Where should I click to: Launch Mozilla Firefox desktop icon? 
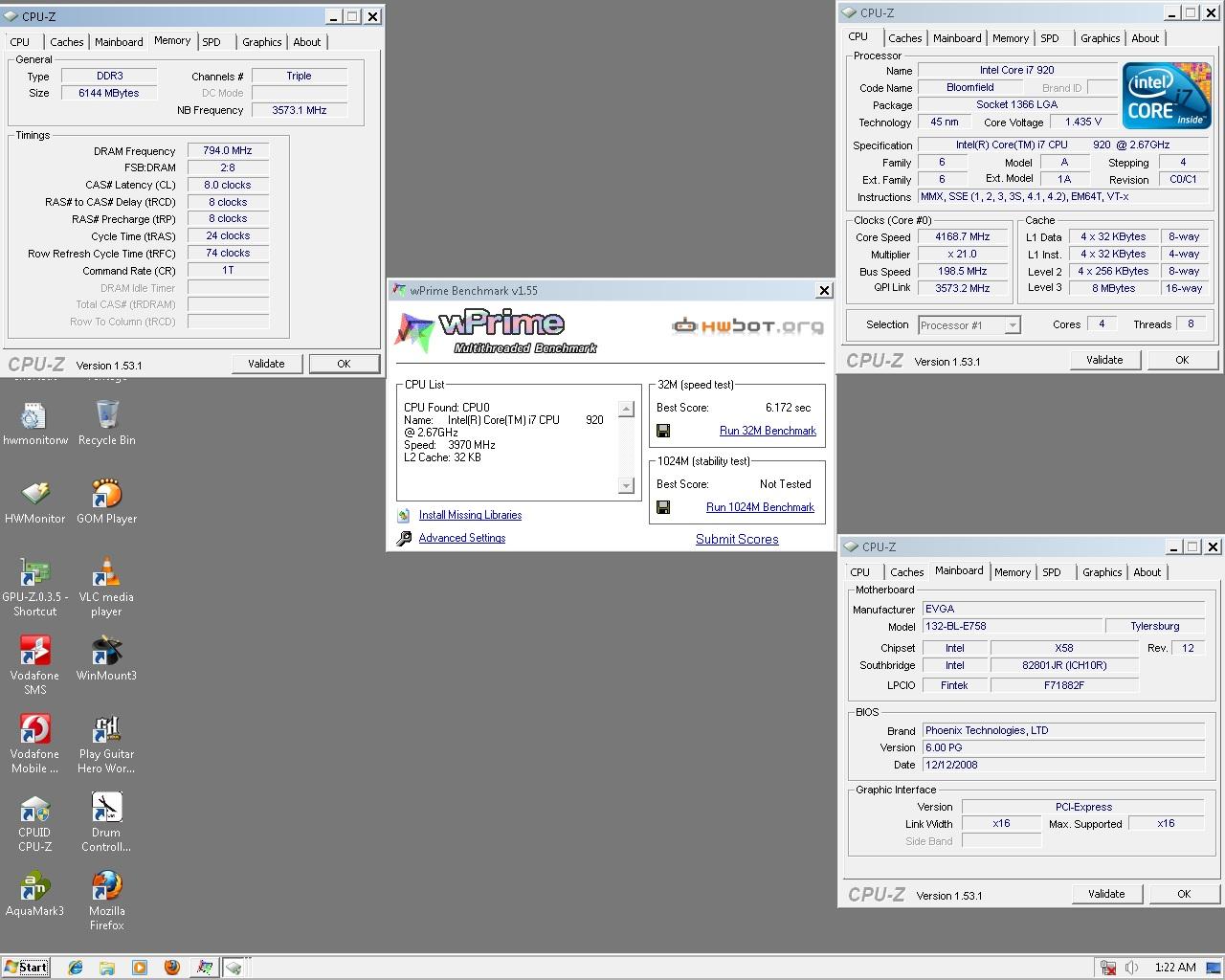pos(106,902)
